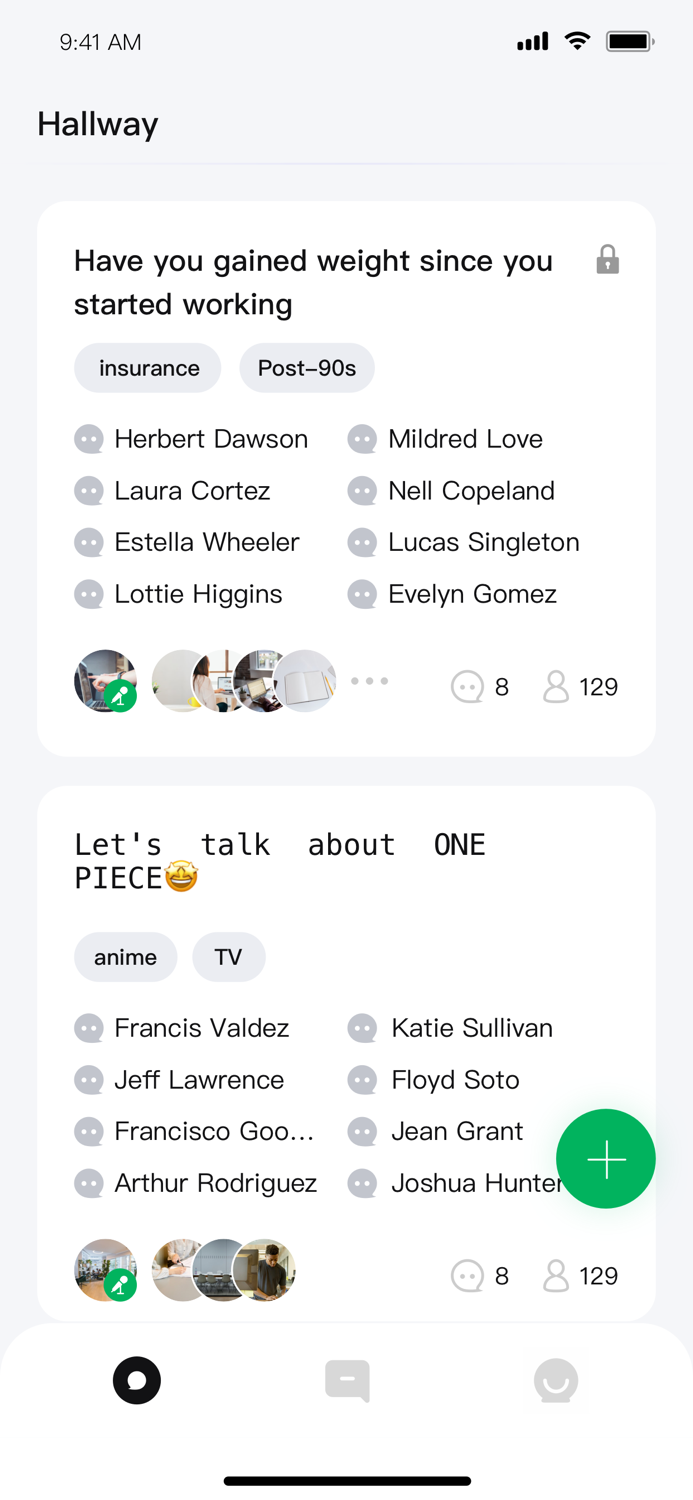Select the anime tag on ONE PIECE room
This screenshot has width=693, height=1500.
pos(125,957)
